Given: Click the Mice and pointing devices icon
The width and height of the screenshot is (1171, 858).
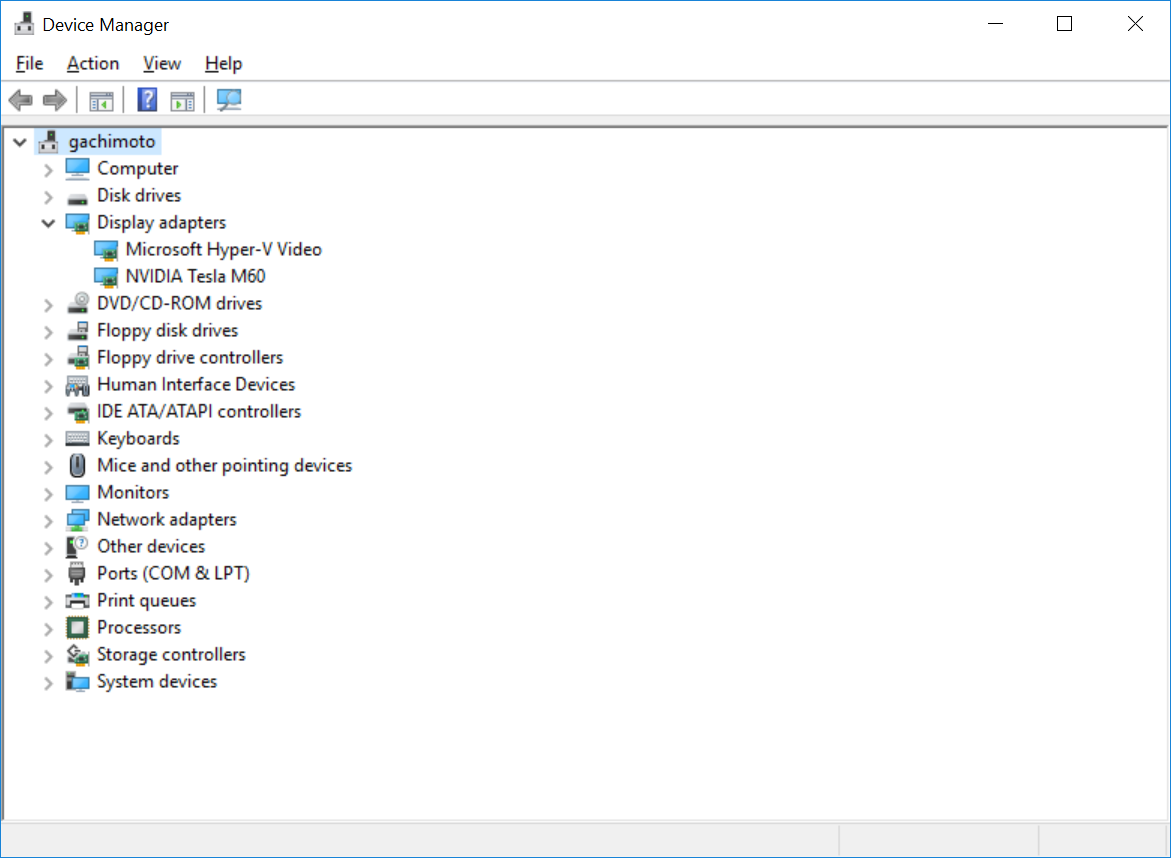Looking at the screenshot, I should click(77, 466).
